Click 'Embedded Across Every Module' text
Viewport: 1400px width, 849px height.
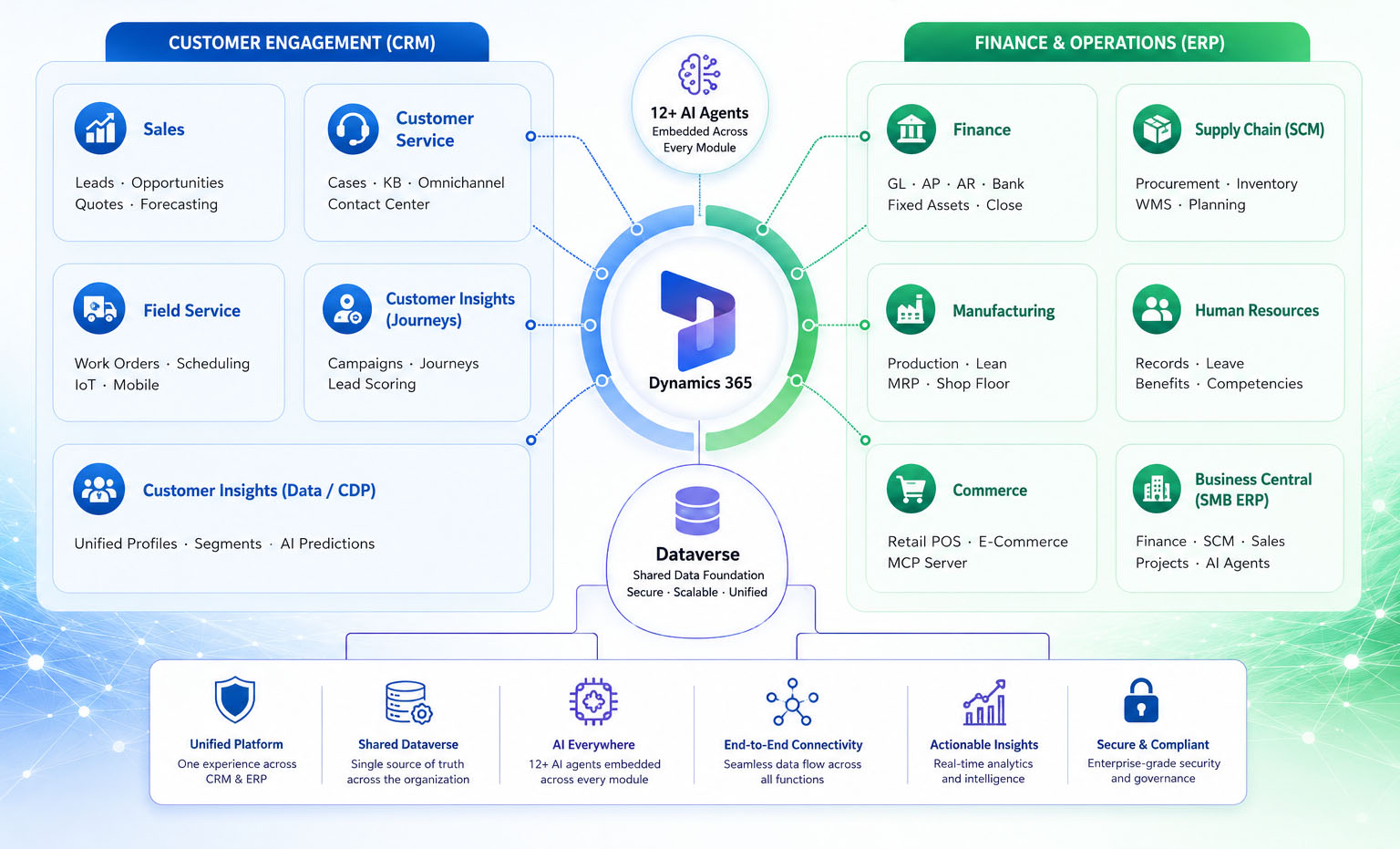coord(699,140)
